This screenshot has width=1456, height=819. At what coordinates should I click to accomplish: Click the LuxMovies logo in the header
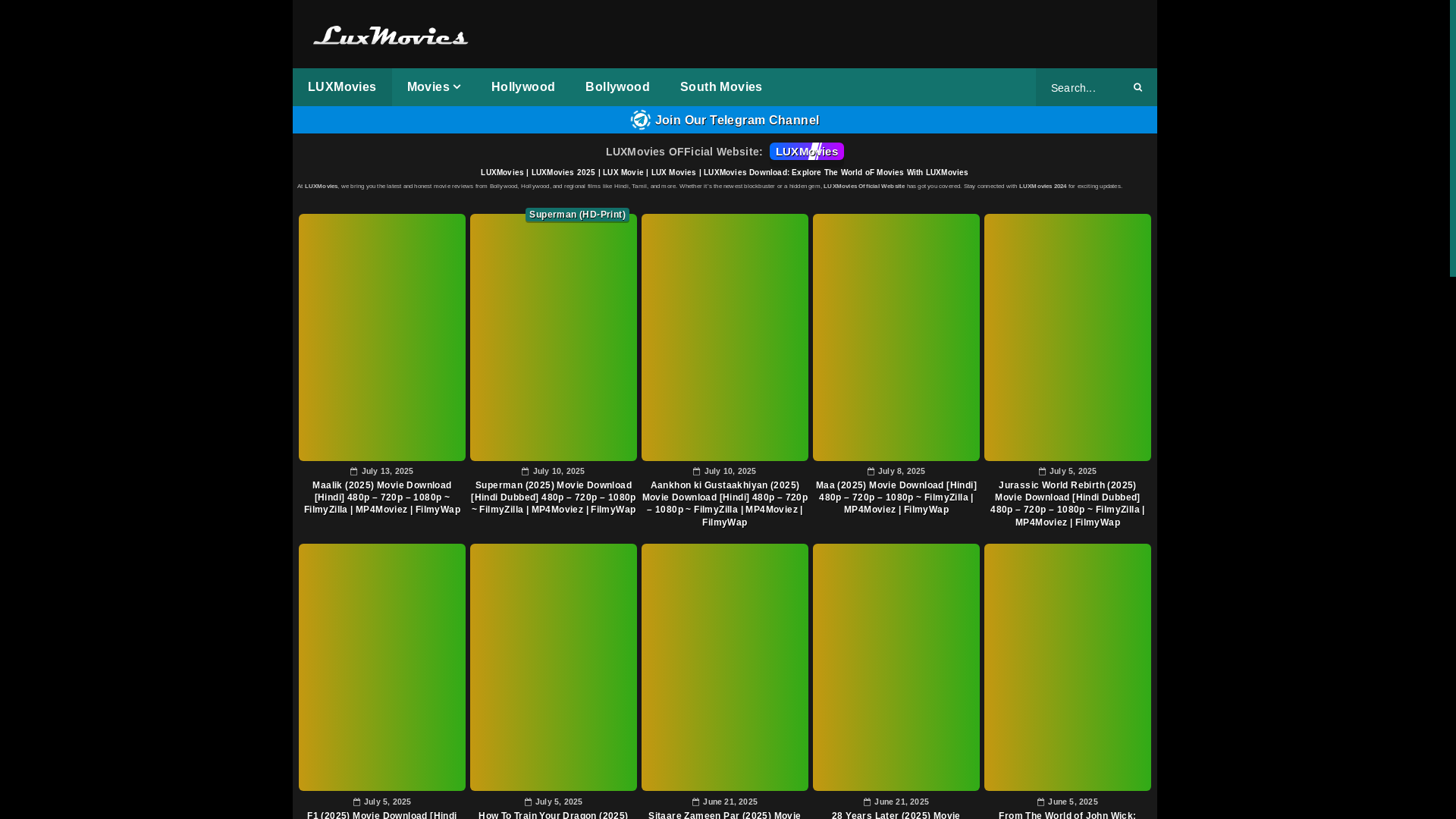coord(391,36)
